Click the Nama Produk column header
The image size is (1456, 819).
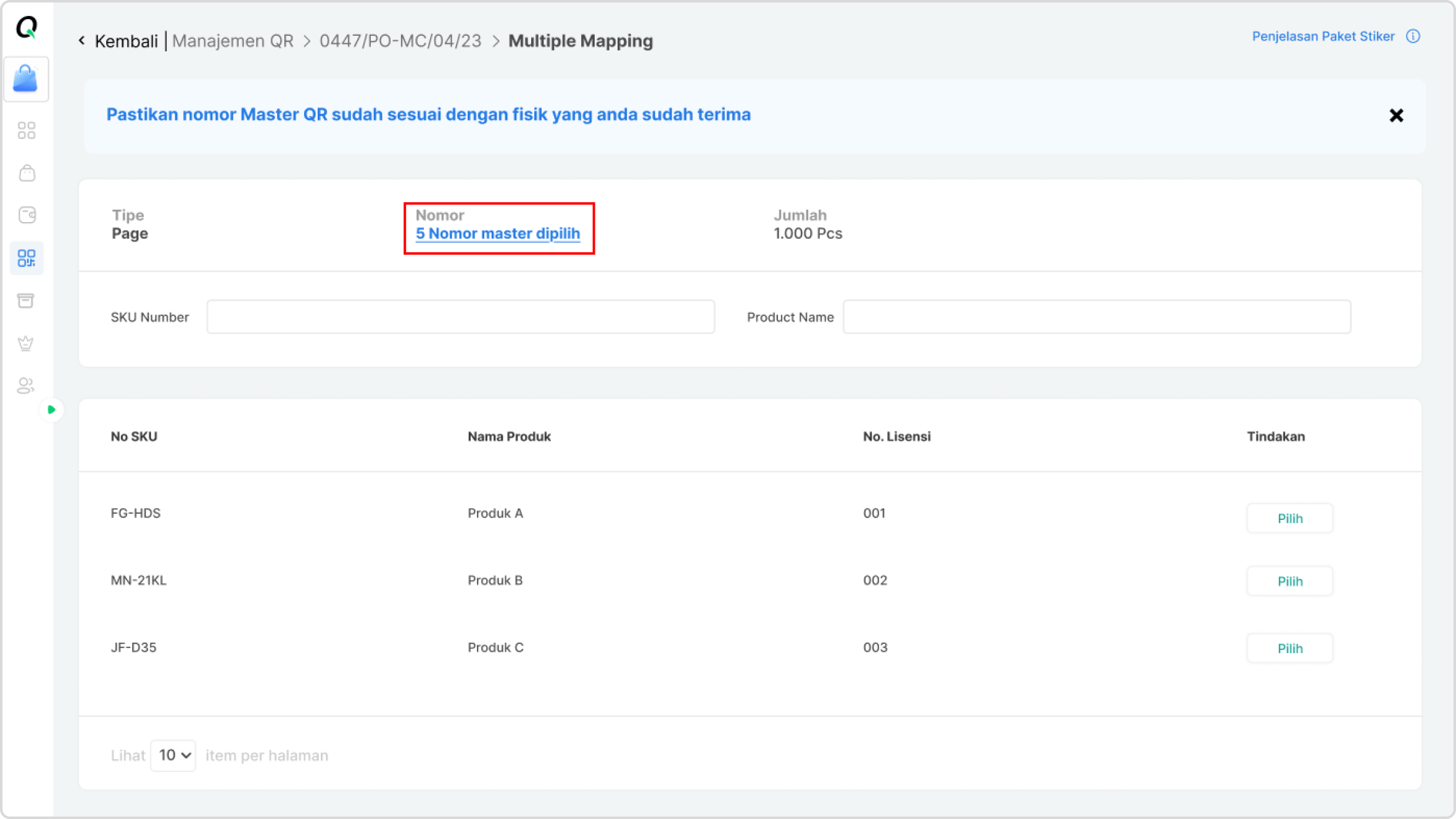(x=509, y=437)
